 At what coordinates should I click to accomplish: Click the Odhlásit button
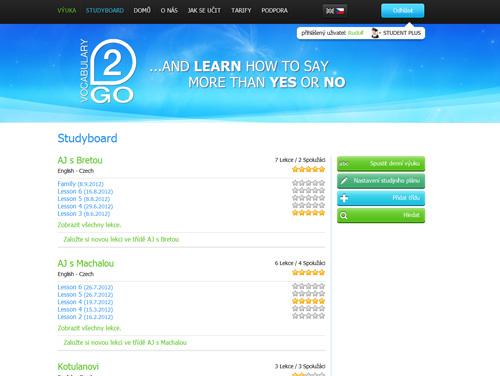coord(403,11)
